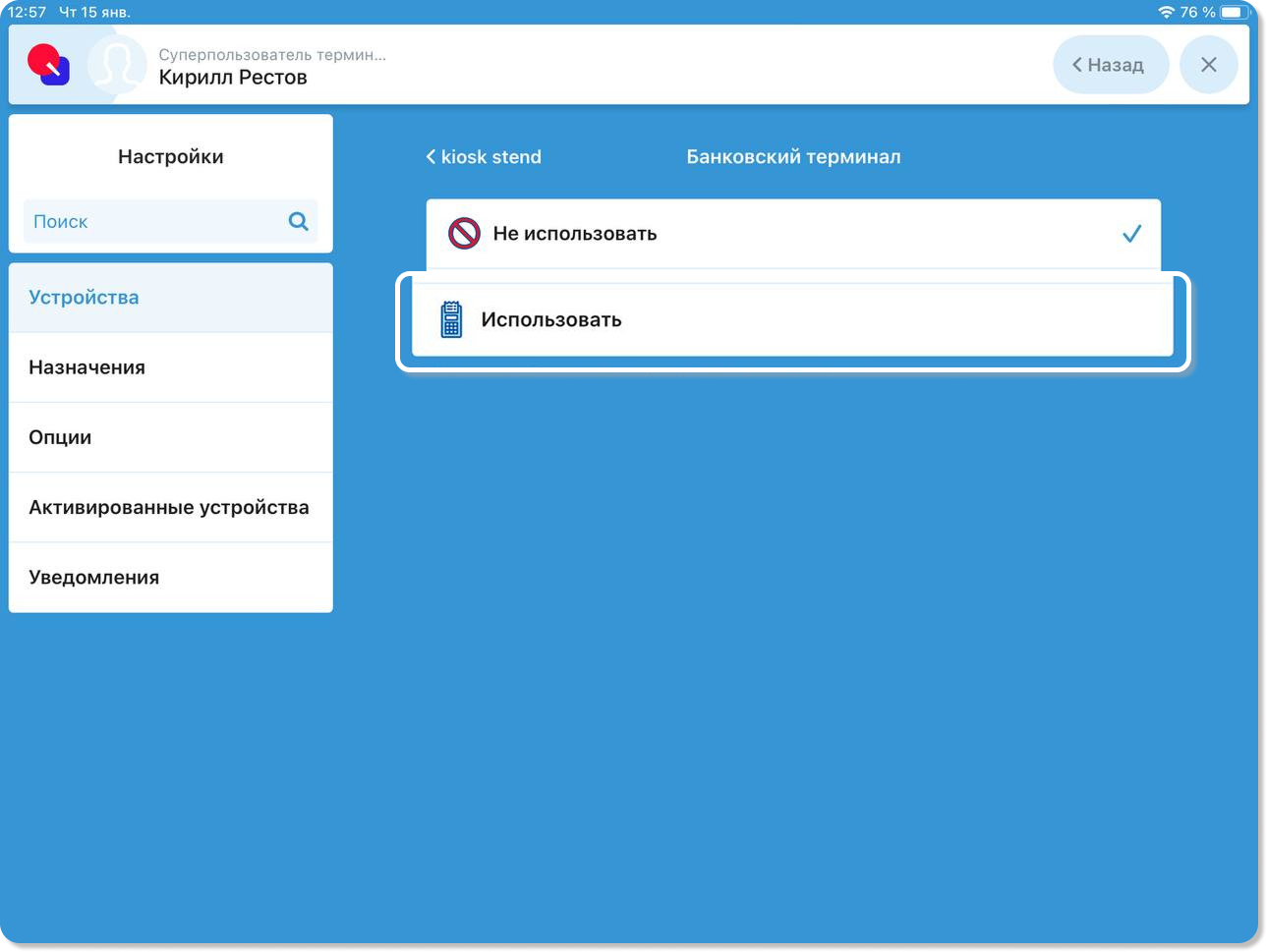Tap the bank terminal device icon
The height and width of the screenshot is (952, 1267).
(x=451, y=320)
